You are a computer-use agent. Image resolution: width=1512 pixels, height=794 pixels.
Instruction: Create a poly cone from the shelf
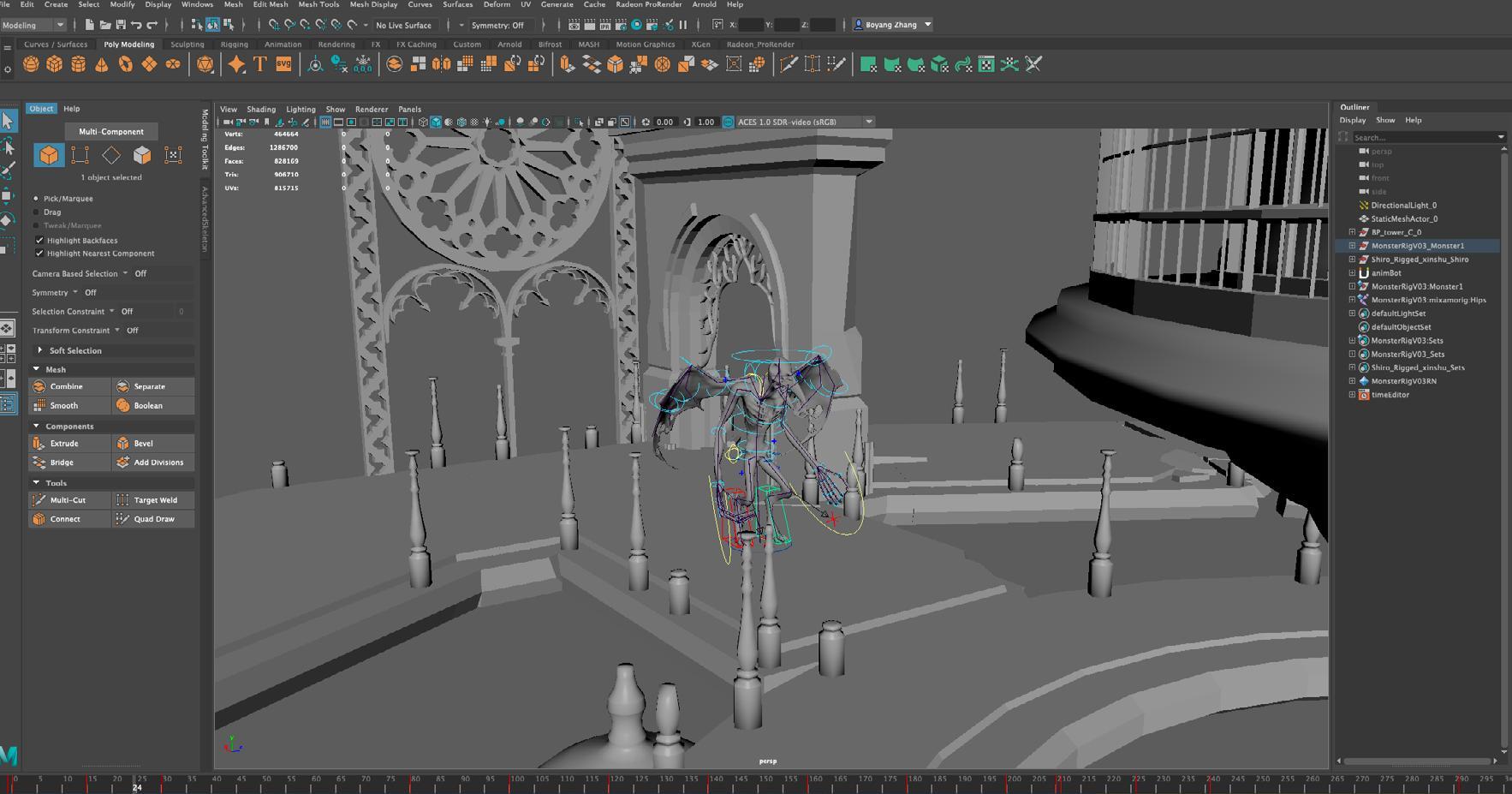coord(102,64)
